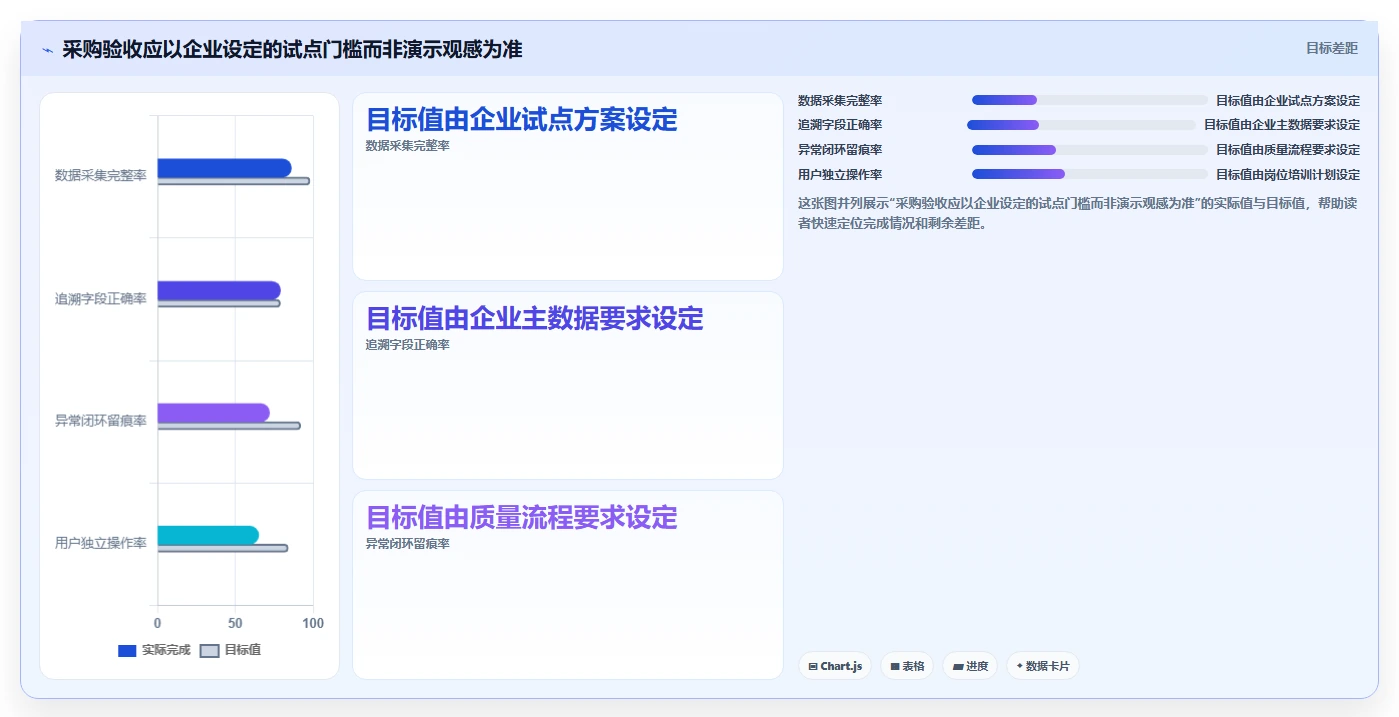The image size is (1399, 717).
Task: Open the card 目标值由质量流程要求设定
Action: pos(568,585)
